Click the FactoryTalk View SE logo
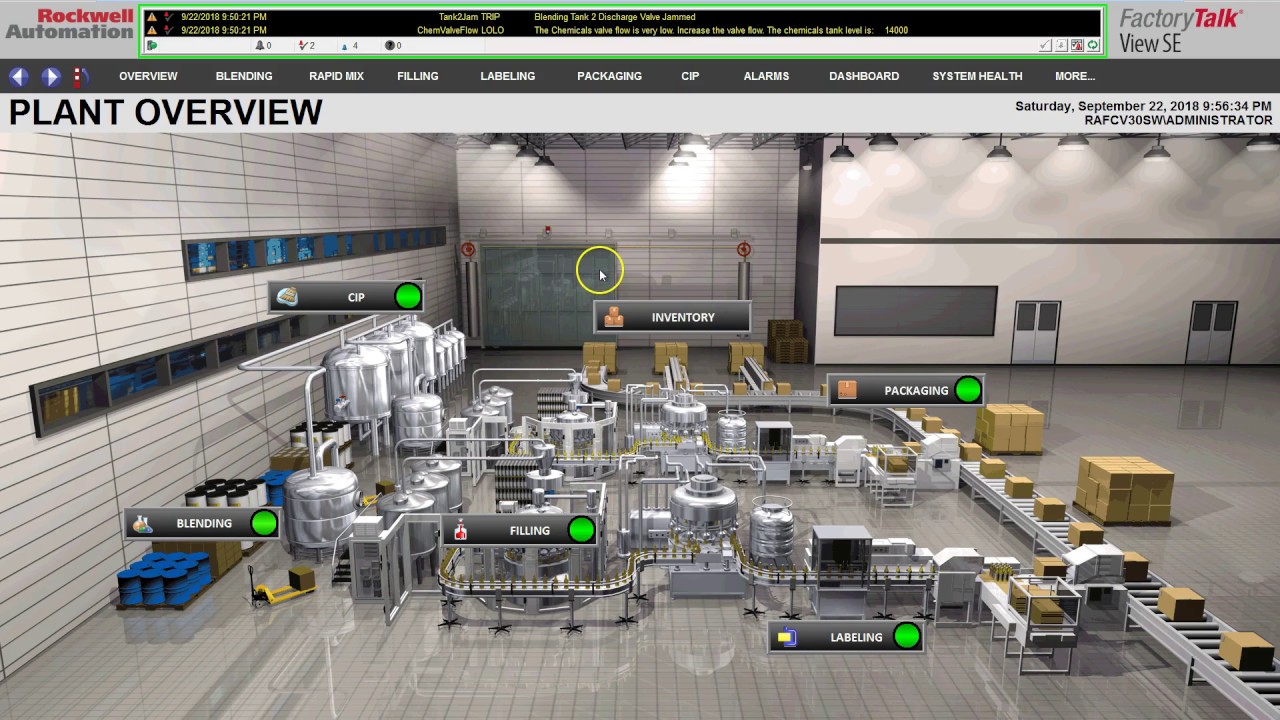 click(1181, 30)
